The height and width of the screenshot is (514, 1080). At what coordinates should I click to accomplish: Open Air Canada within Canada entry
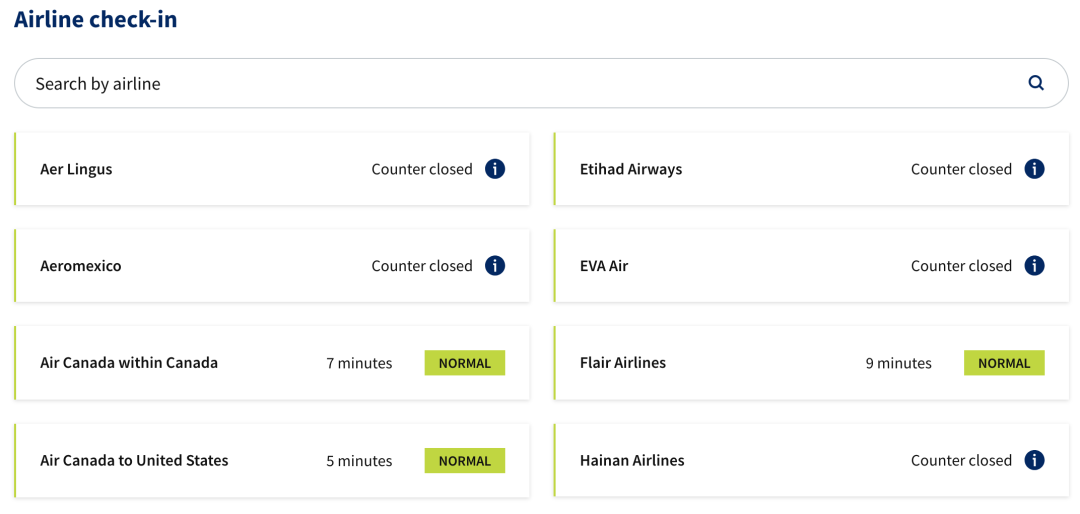[272, 363]
